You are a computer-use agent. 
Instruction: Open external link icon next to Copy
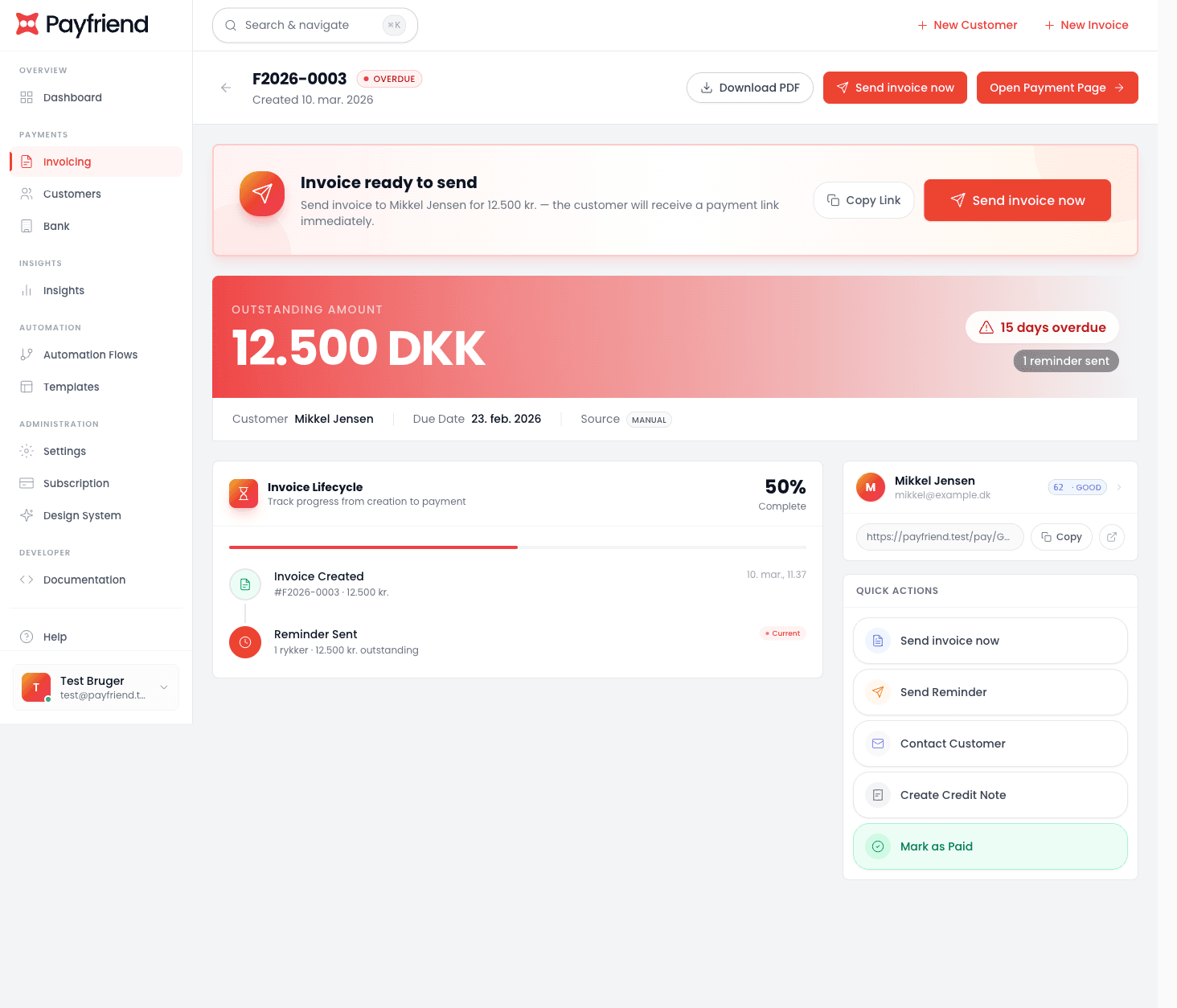(1112, 537)
